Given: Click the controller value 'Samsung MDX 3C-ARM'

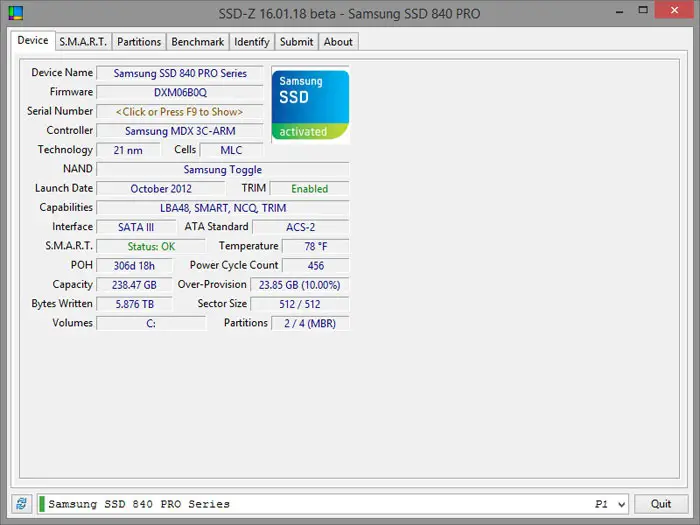Looking at the screenshot, I should point(179,131).
